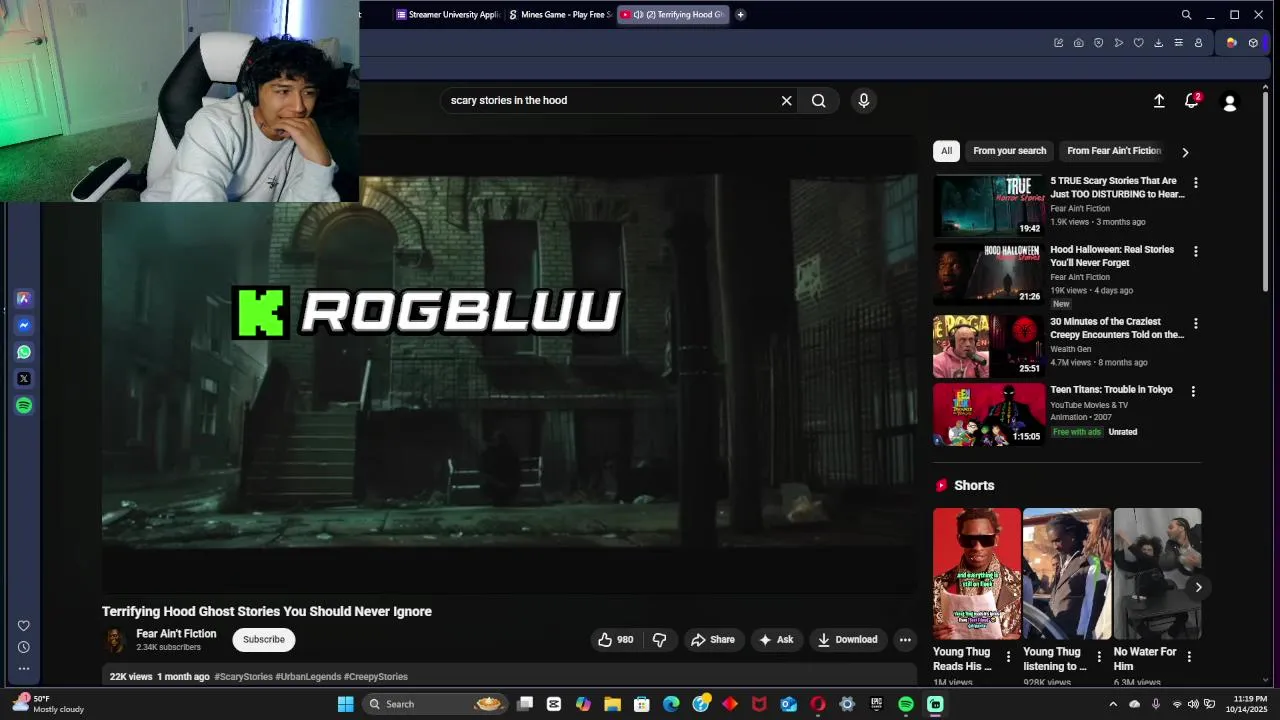The image size is (1280, 720).
Task: Switch to 'Streamer University Application' browser tab
Action: pos(447,15)
